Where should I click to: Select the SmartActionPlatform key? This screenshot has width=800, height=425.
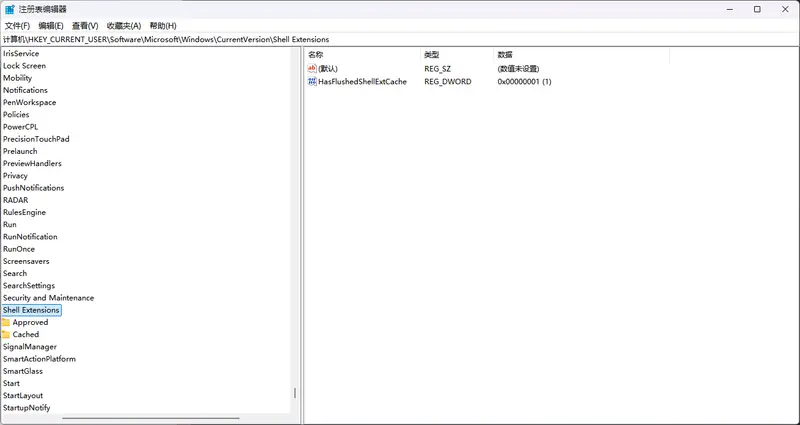pyautogui.click(x=39, y=360)
